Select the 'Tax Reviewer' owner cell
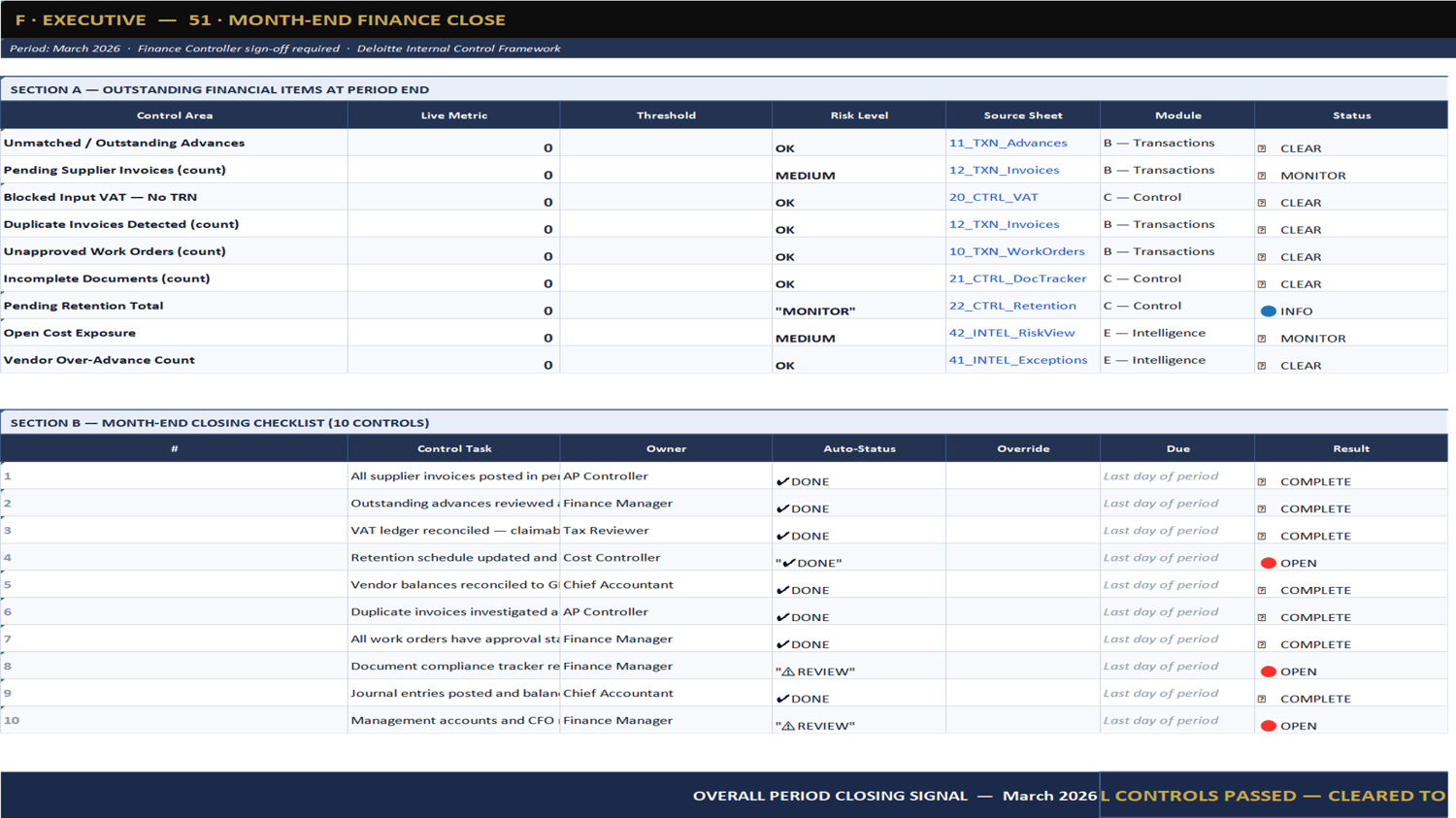 666,530
